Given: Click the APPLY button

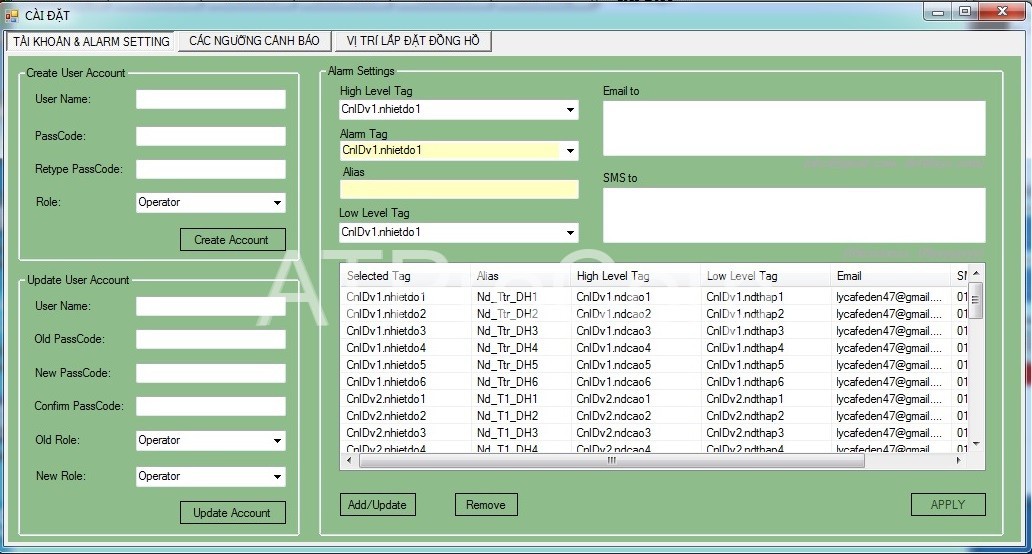Looking at the screenshot, I should [947, 505].
